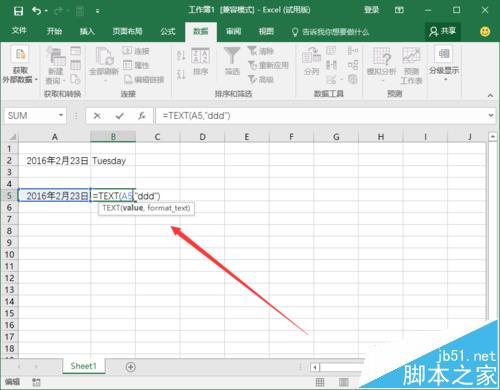500x390 pixels.
Task: Open the Name Box dropdown showing SUM
Action: [x=61, y=115]
